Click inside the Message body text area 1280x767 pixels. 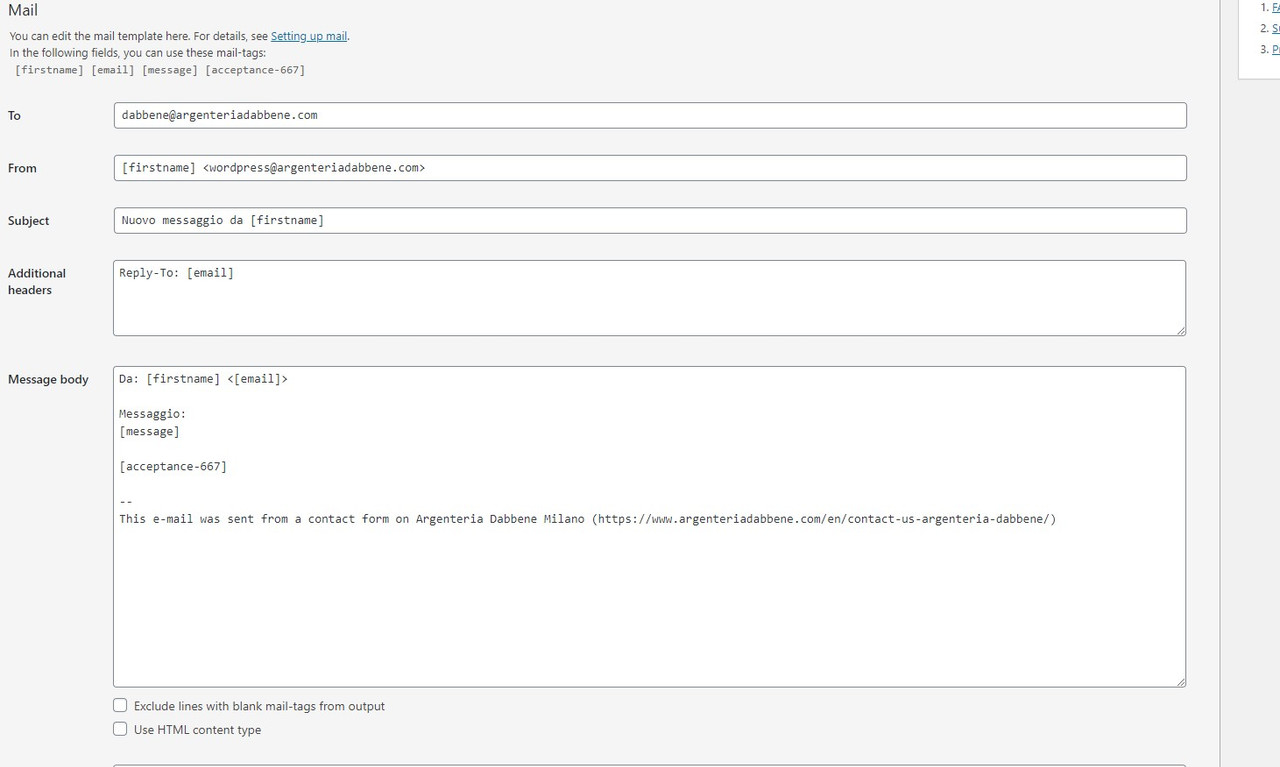click(650, 527)
